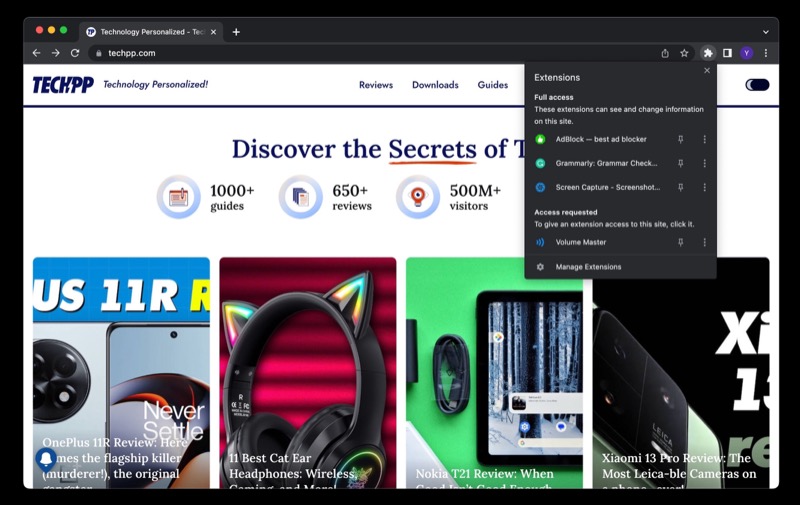Open more options for Volume Master
Image resolution: width=800 pixels, height=505 pixels.
point(705,242)
